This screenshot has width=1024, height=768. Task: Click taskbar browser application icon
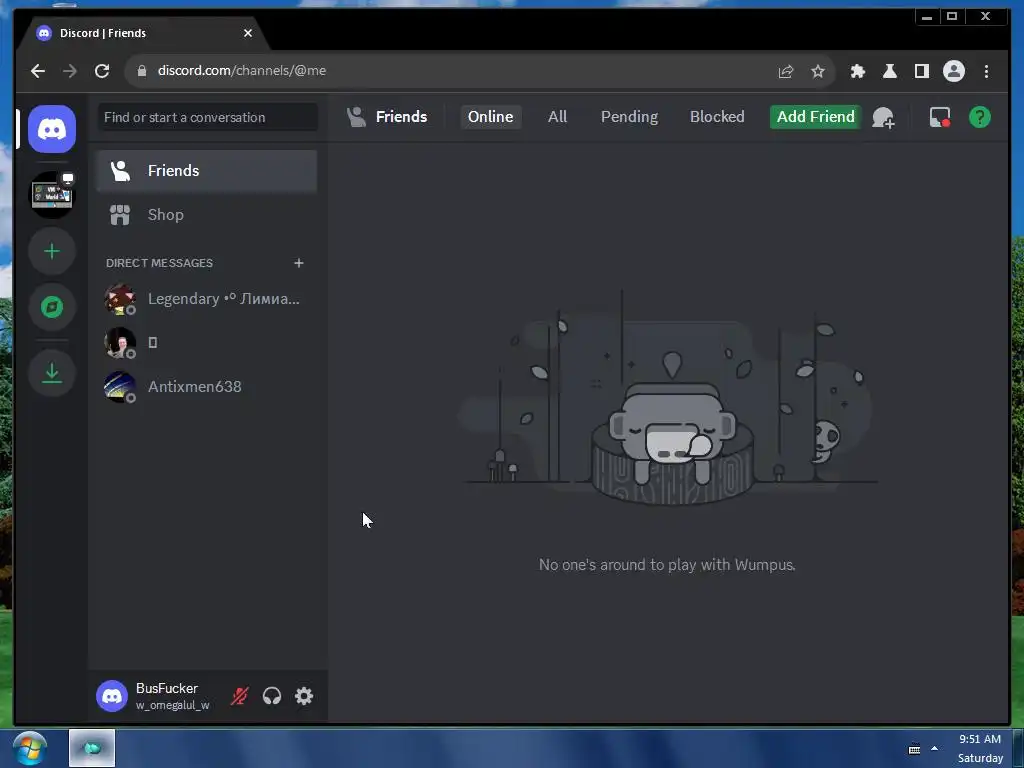click(x=91, y=748)
